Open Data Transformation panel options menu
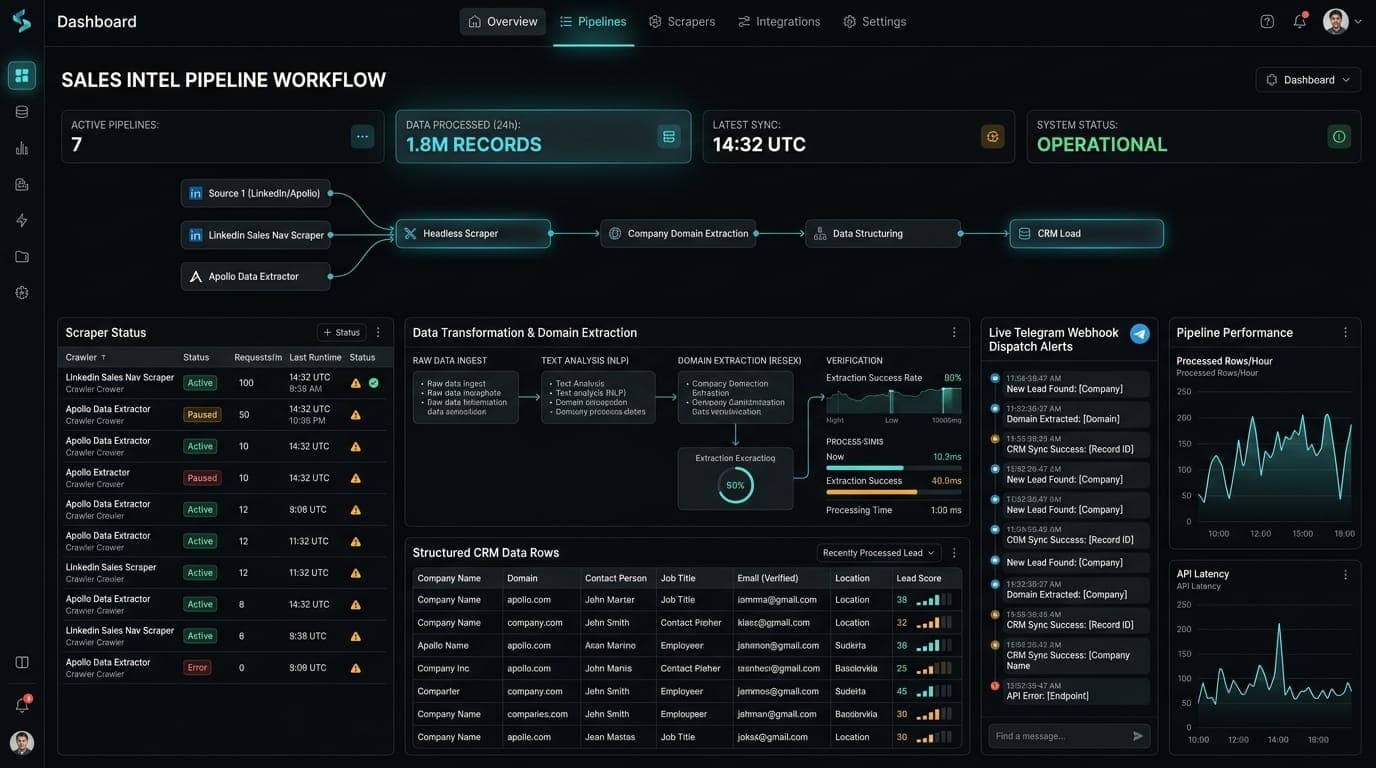The image size is (1376, 768). tap(954, 333)
